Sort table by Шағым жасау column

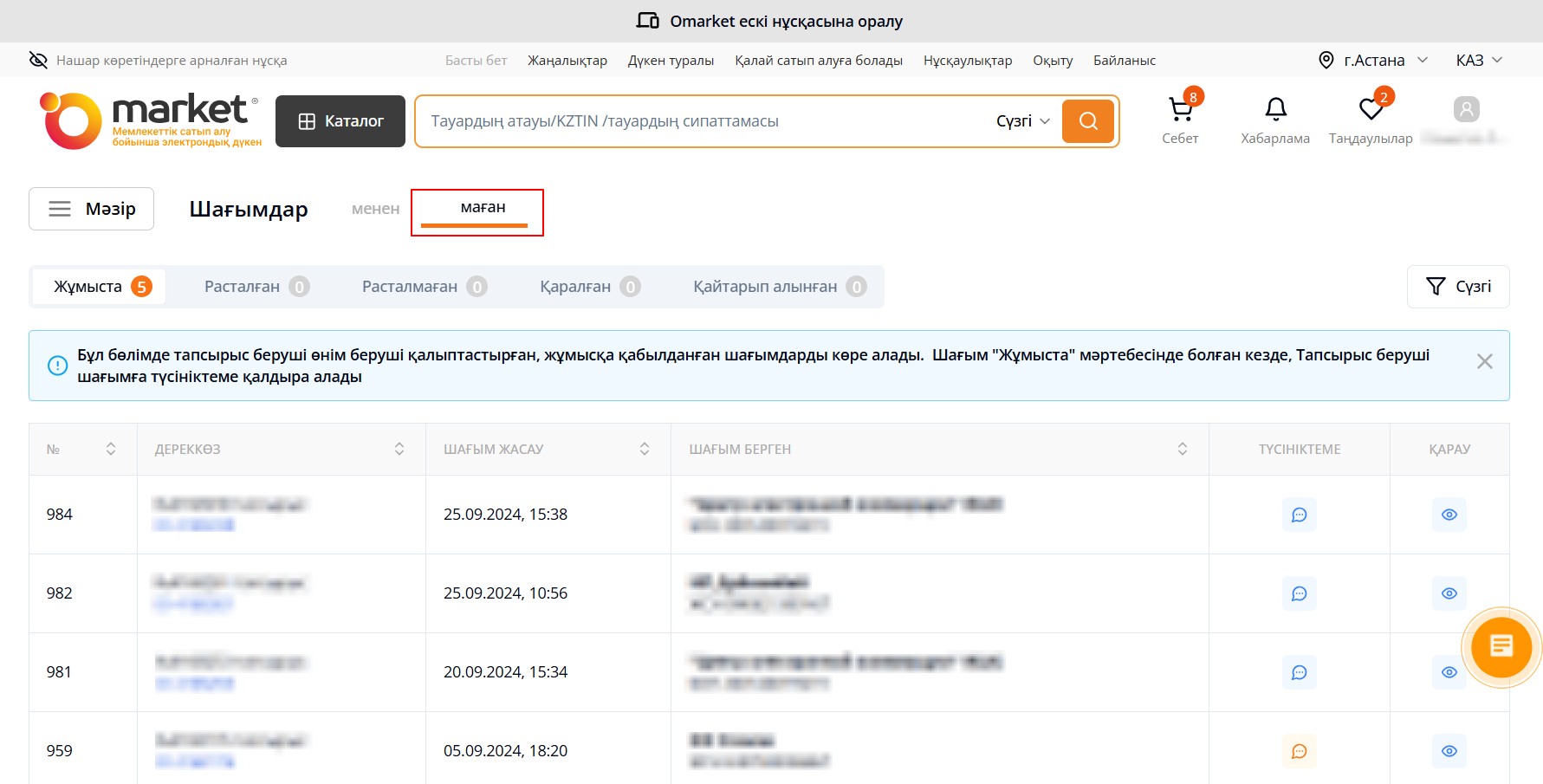[x=644, y=449]
